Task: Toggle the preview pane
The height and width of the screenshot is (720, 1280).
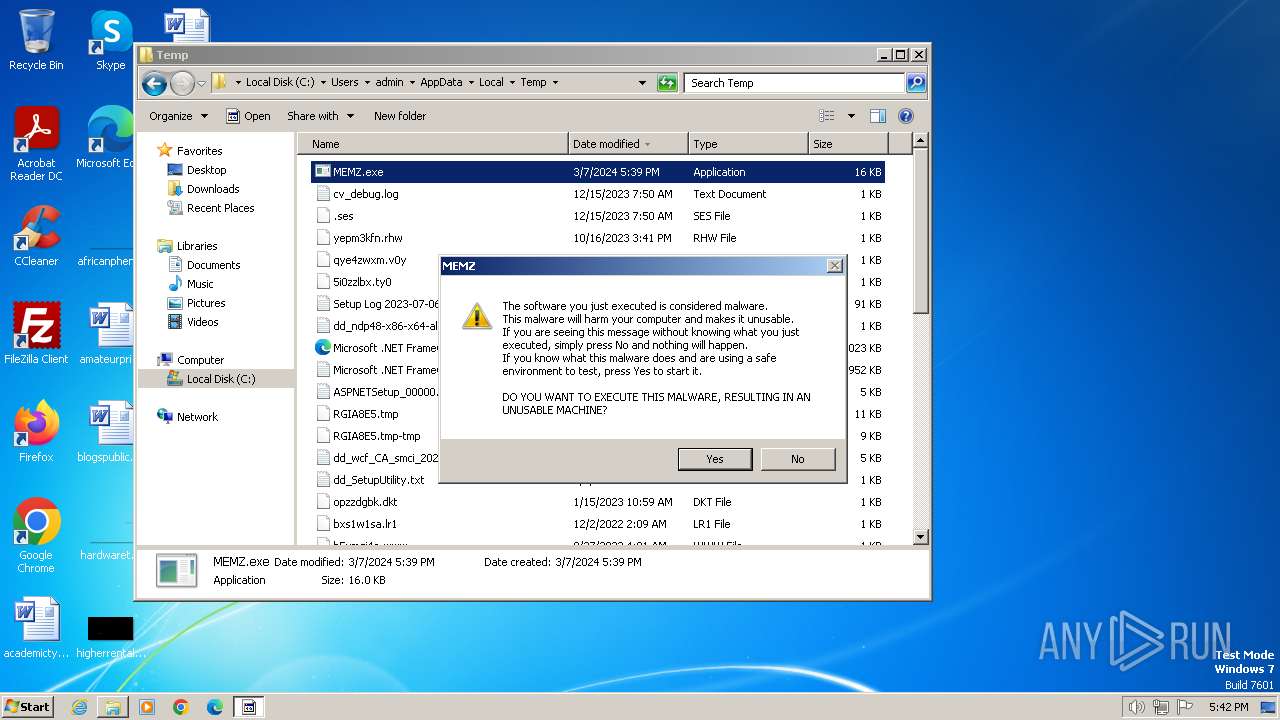Action: (x=877, y=116)
